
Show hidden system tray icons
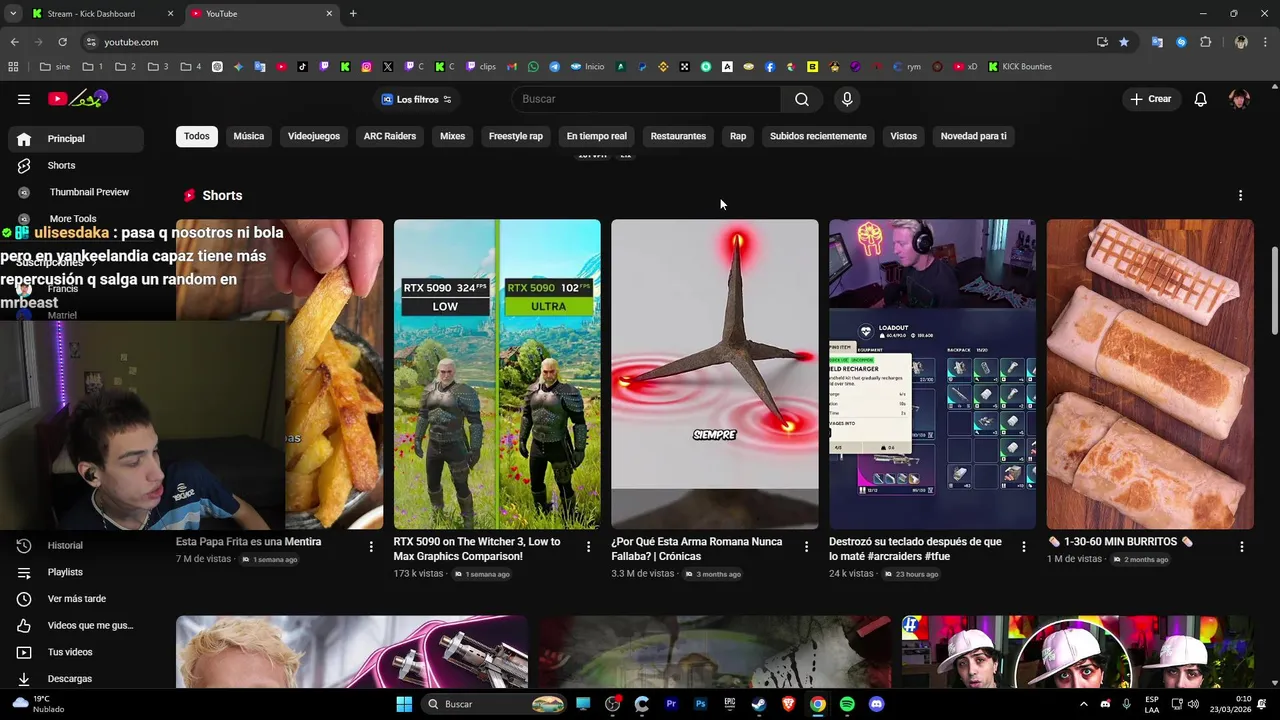(1083, 704)
